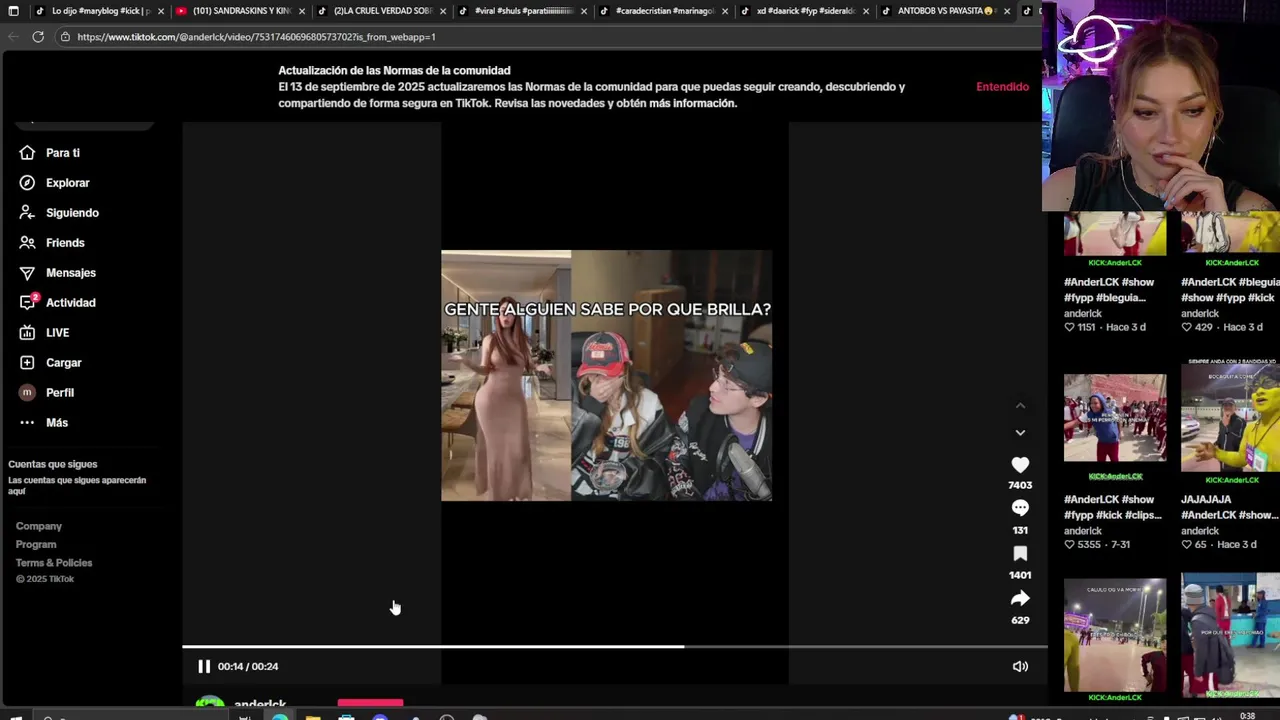This screenshot has width=1280, height=720.
Task: Open the Explorar page
Action: point(67,183)
